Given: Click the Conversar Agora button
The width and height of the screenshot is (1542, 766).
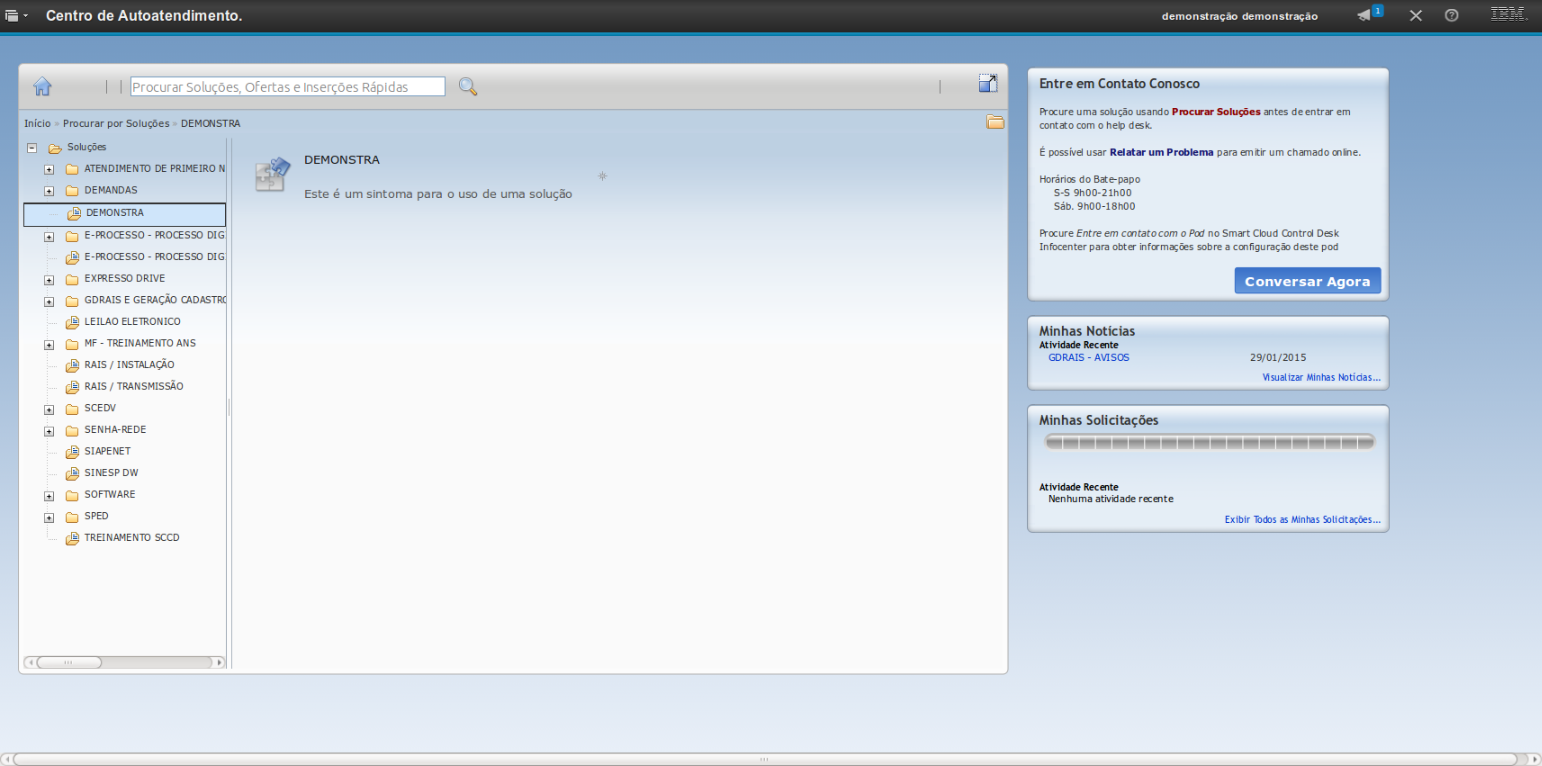Looking at the screenshot, I should (1307, 281).
